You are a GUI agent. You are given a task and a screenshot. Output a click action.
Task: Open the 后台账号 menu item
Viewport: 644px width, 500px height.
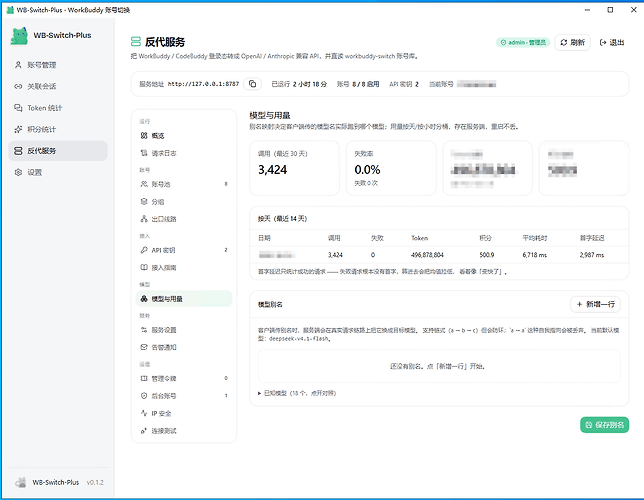(x=184, y=396)
